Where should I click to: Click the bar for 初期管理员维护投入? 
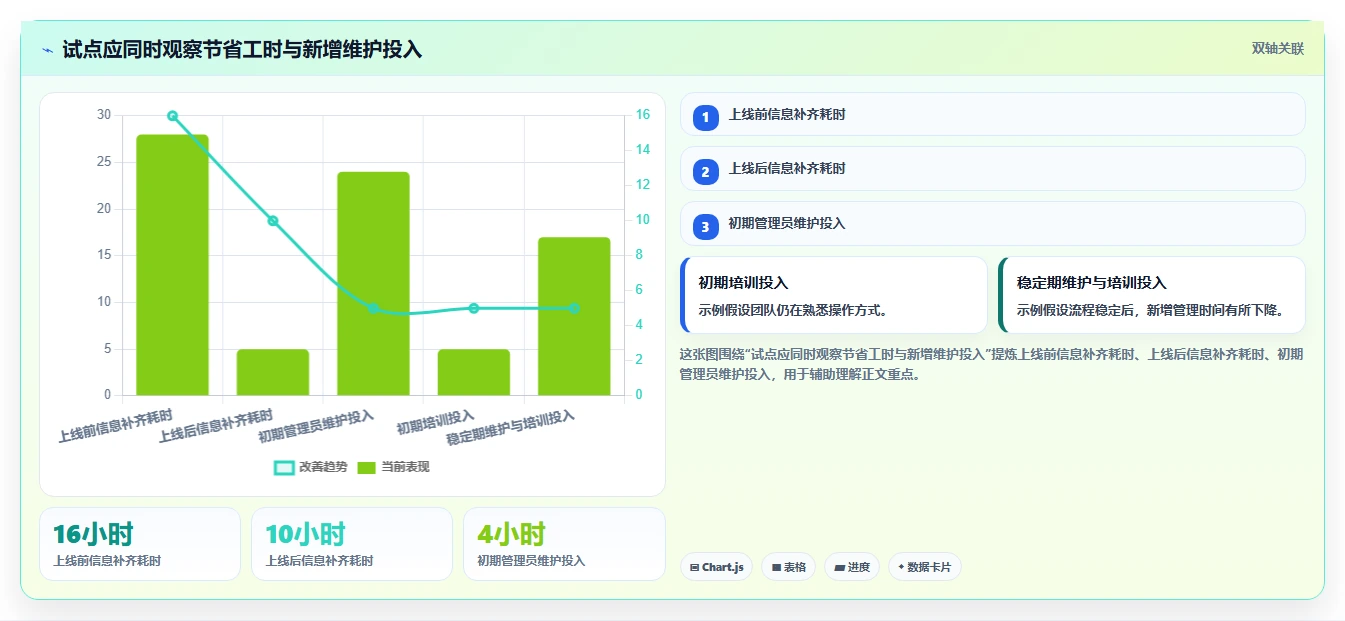(373, 283)
